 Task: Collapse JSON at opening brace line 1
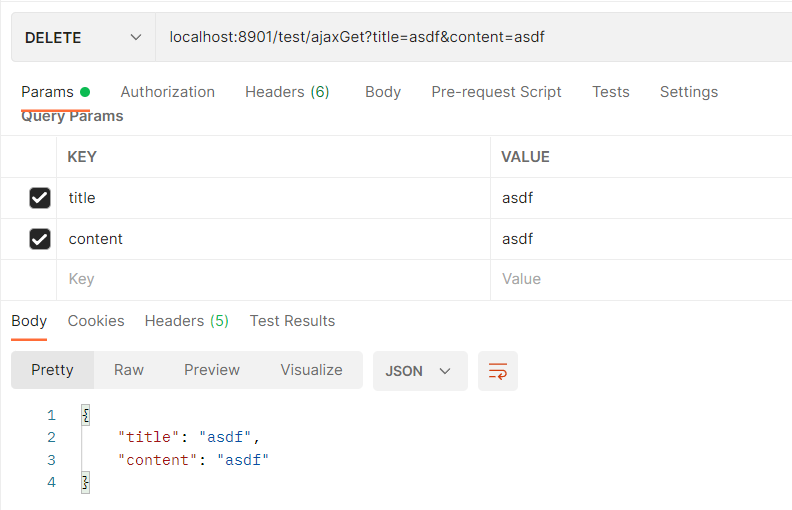85,416
